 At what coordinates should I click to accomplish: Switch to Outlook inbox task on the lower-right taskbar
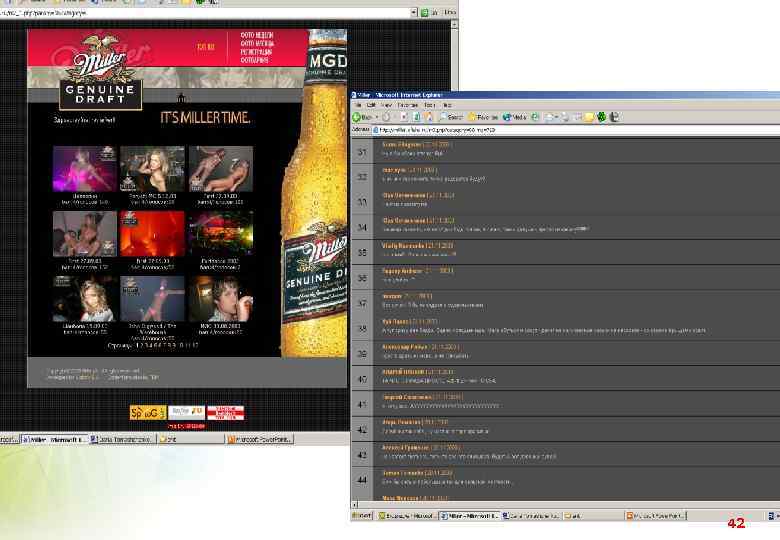tap(407, 516)
